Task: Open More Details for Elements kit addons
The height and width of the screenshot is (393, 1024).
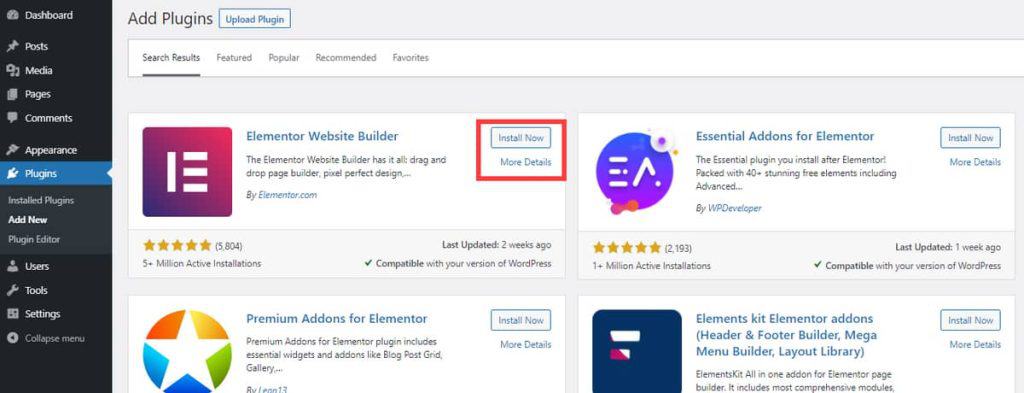Action: [x=975, y=345]
